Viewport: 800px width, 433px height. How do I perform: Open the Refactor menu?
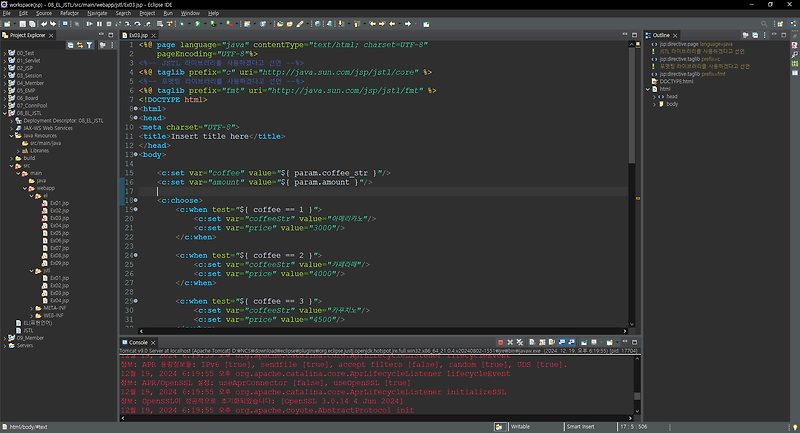(x=69, y=13)
